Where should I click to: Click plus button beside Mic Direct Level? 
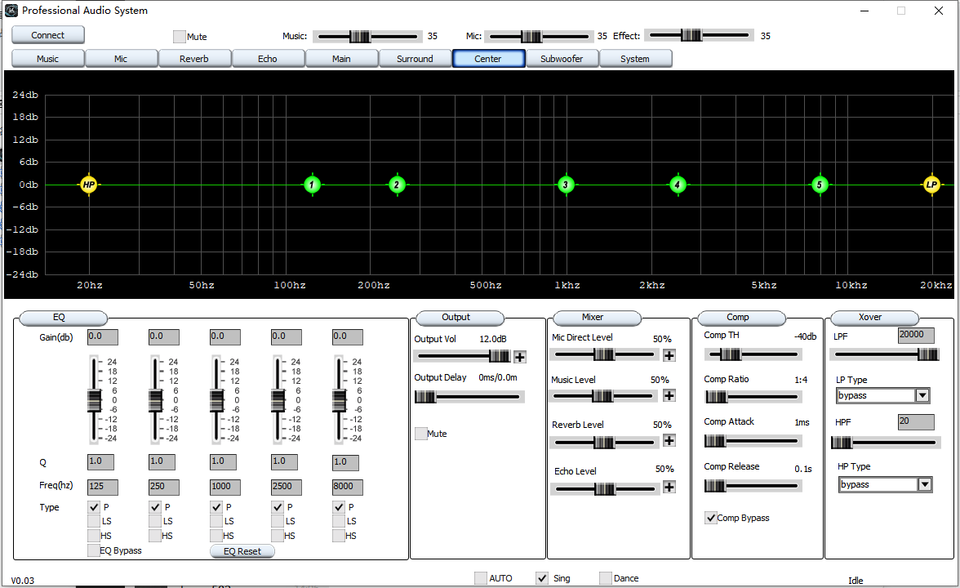(669, 354)
